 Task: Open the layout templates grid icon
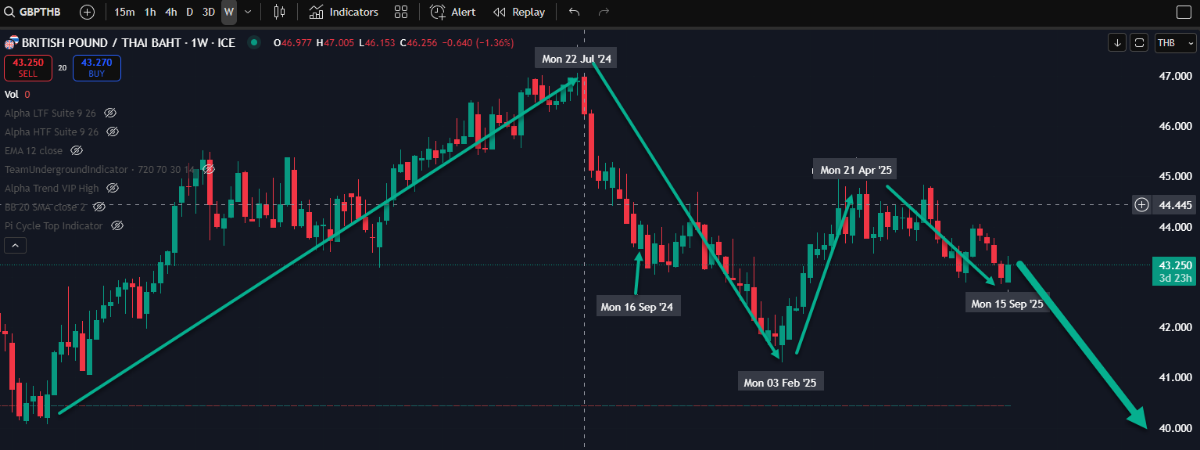[x=401, y=12]
